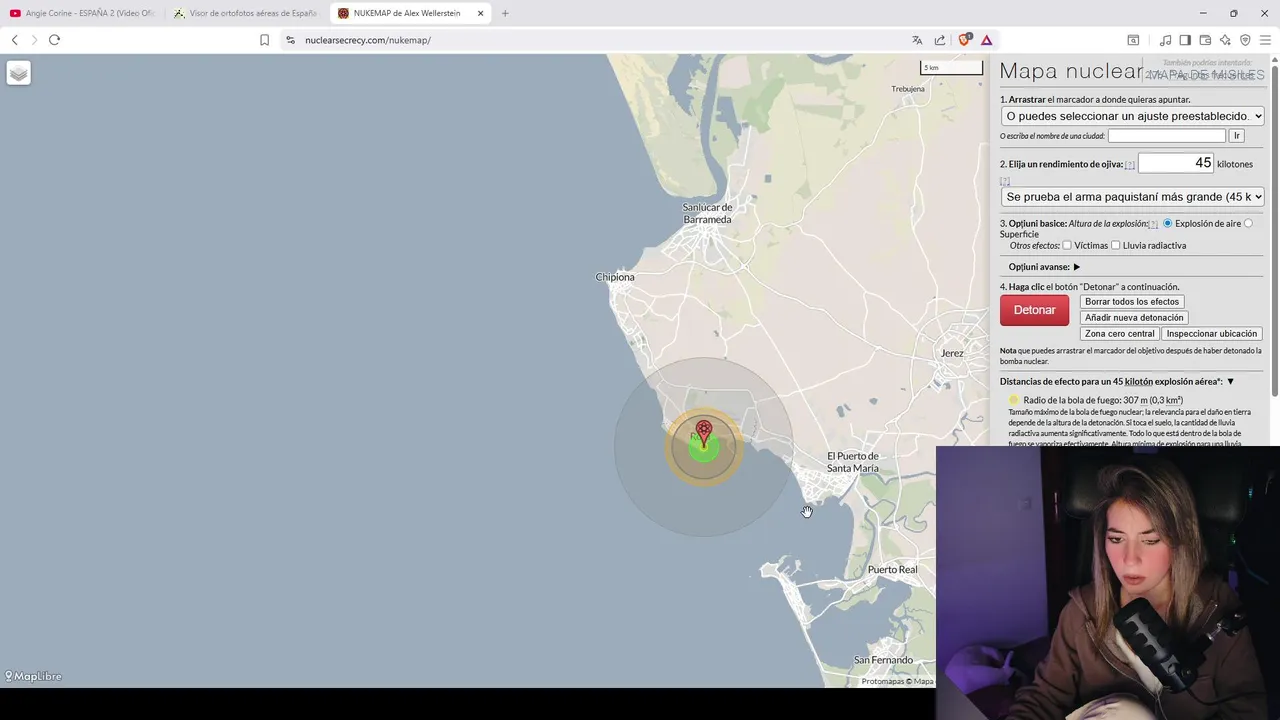Click the MapLibre logo on the map
This screenshot has height=720, width=1280.
33,676
